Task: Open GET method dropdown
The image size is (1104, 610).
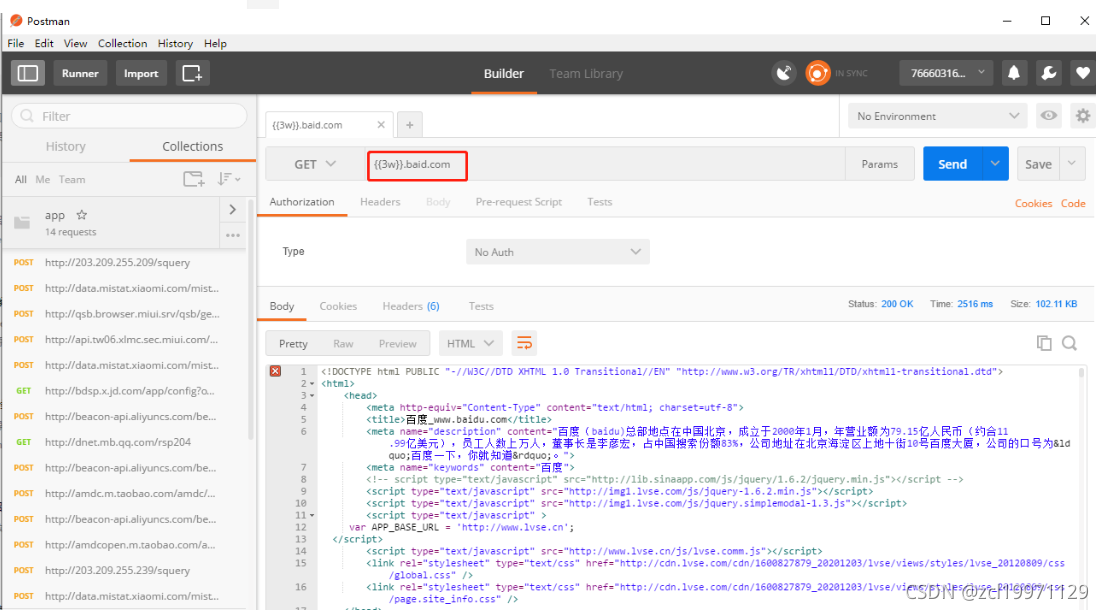Action: [315, 164]
